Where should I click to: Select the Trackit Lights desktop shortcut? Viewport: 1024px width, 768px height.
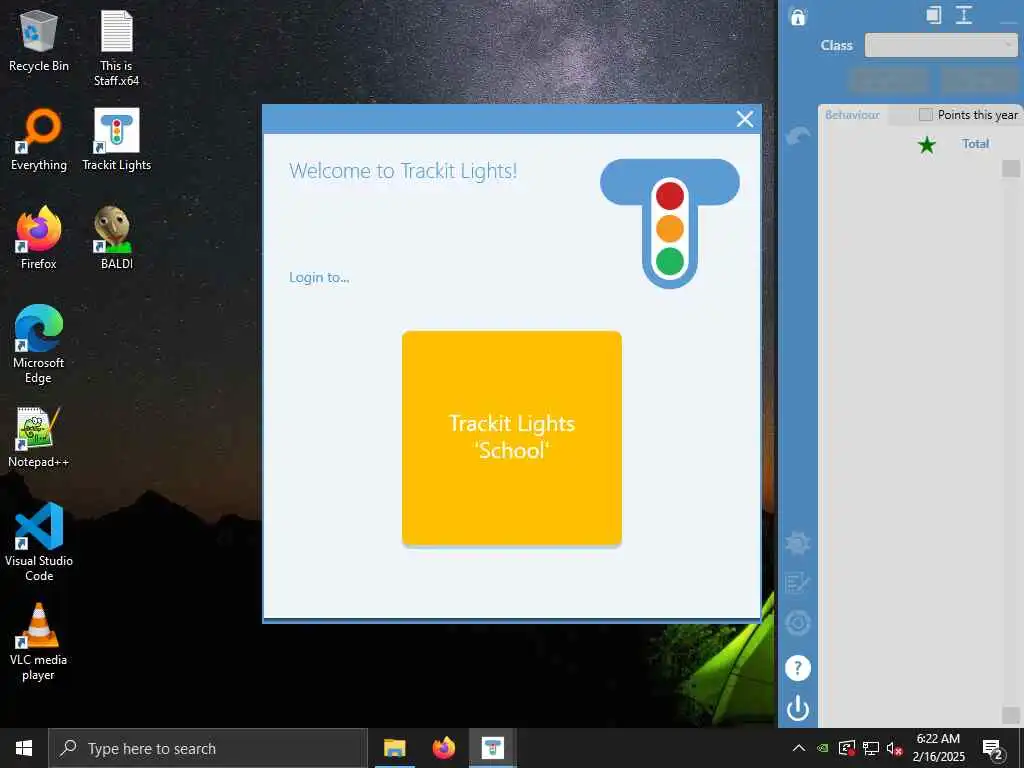[x=116, y=140]
